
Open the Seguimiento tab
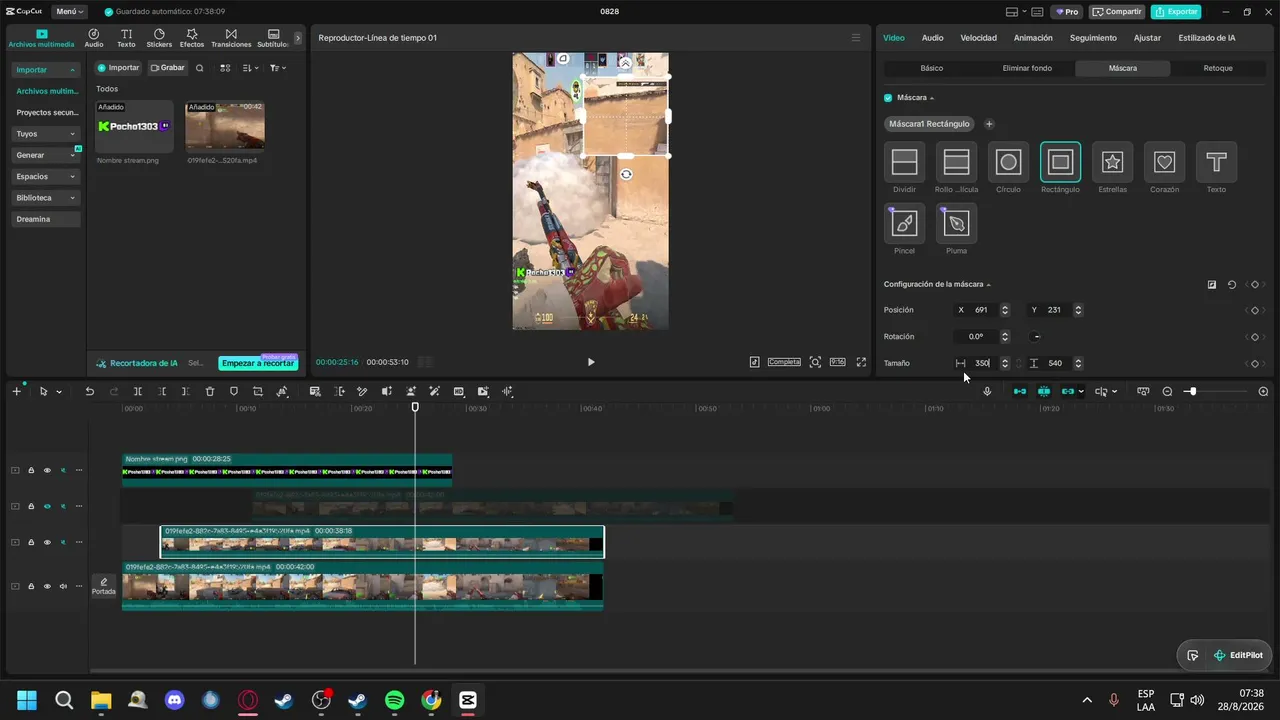(1093, 38)
